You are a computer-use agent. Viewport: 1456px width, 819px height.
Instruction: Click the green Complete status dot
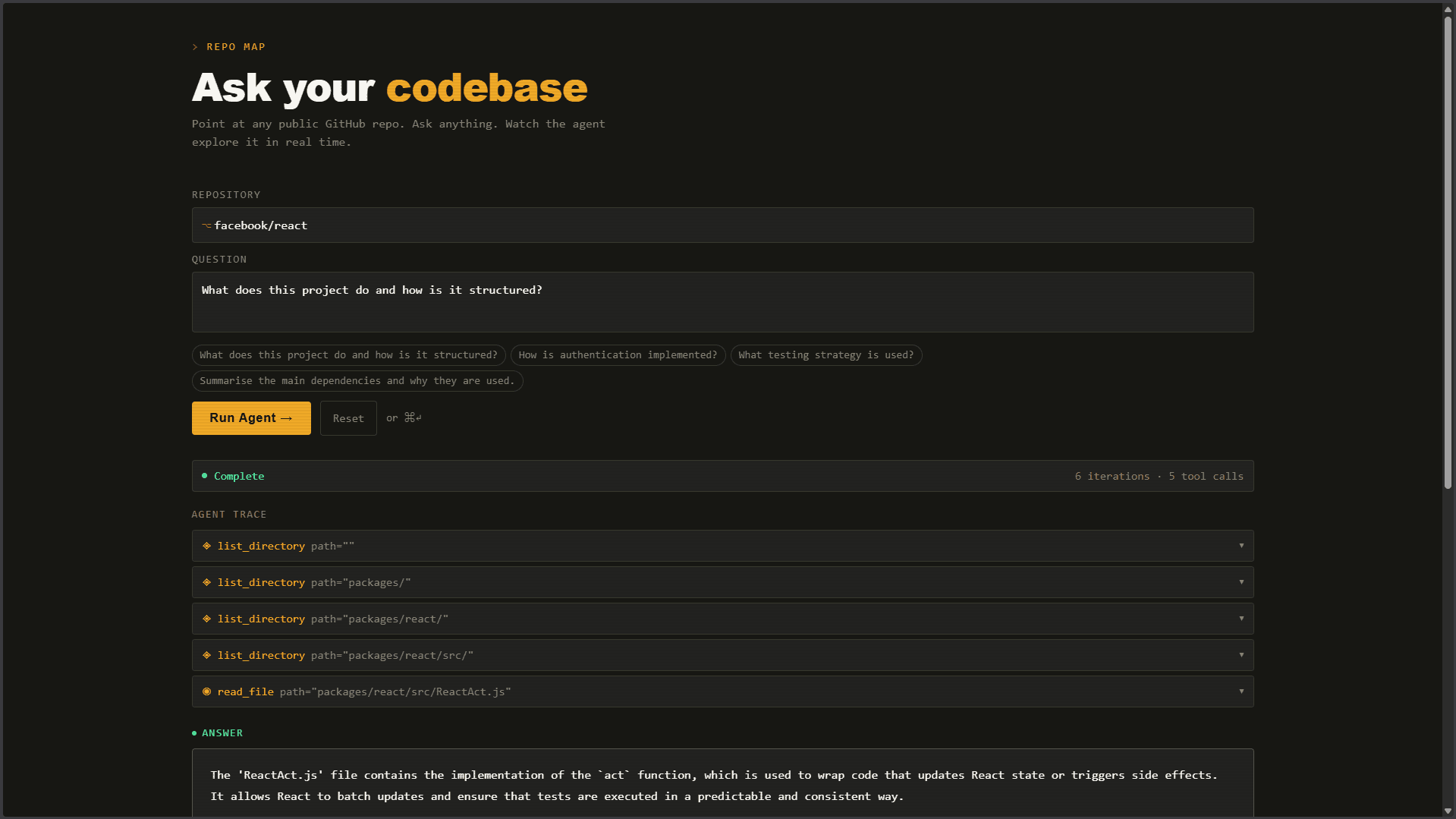tap(204, 476)
